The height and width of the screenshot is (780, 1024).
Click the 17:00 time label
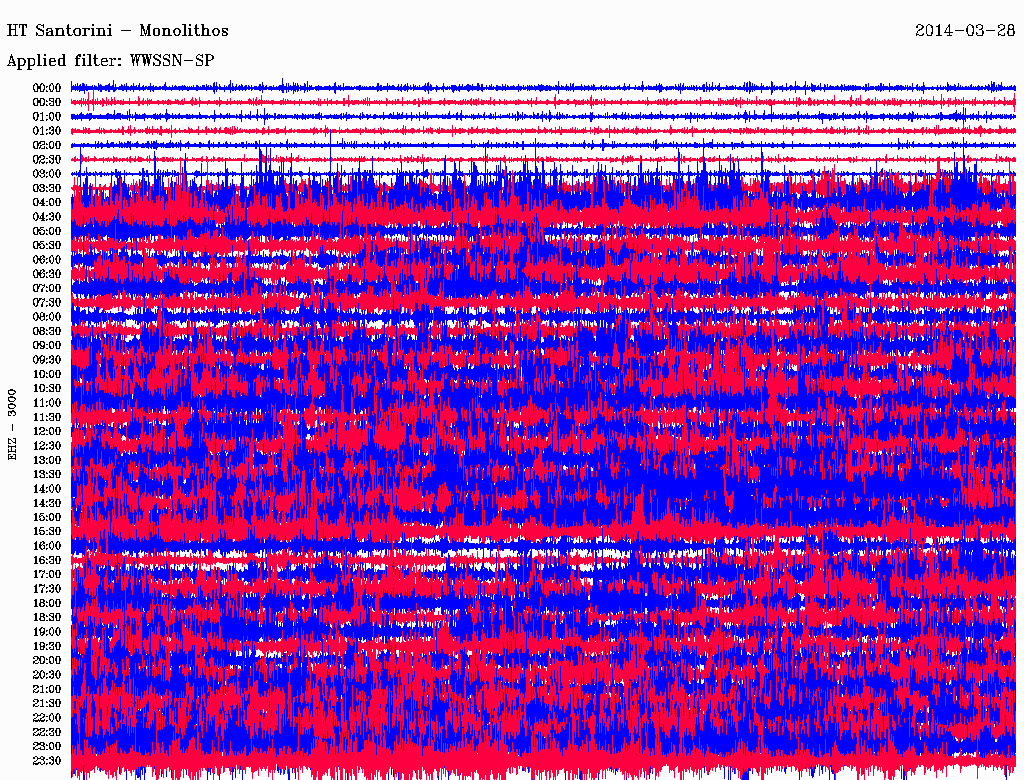(x=47, y=575)
